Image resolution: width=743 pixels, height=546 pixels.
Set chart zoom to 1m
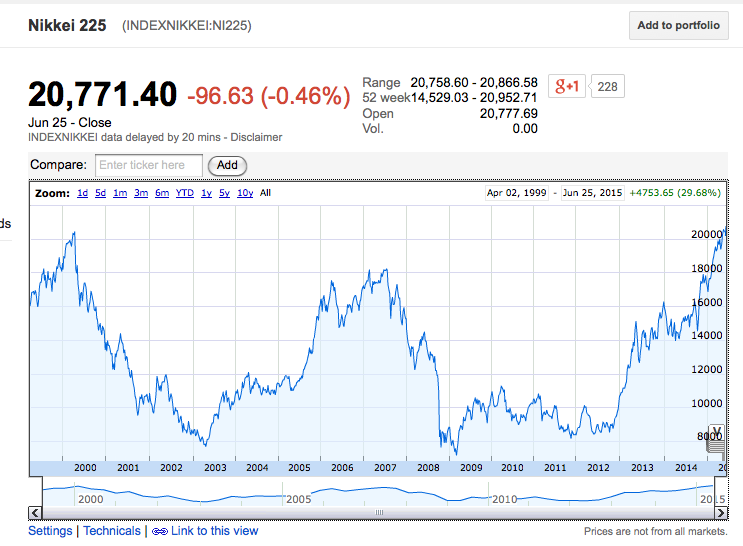tap(120, 193)
